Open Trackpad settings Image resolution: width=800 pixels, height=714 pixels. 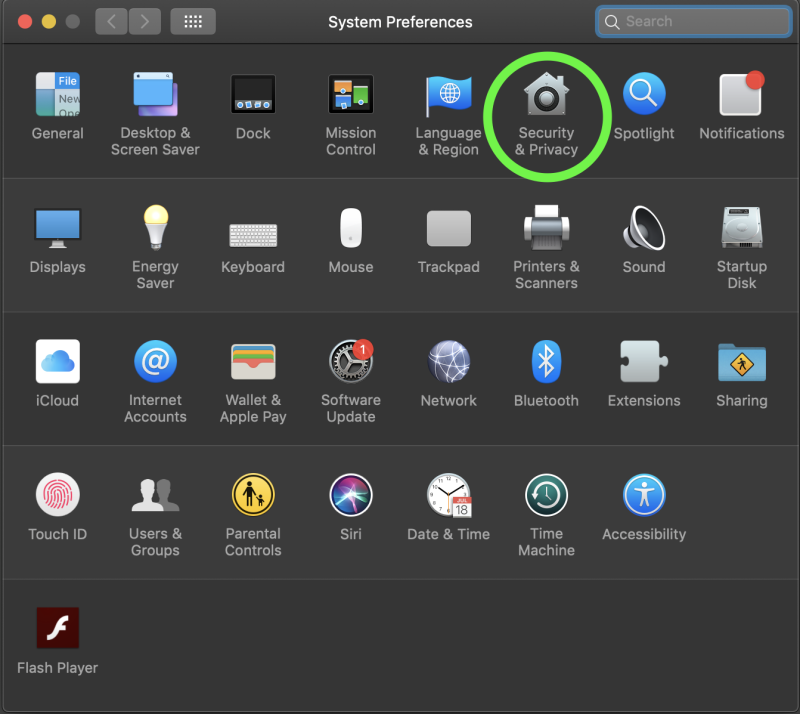(448, 228)
